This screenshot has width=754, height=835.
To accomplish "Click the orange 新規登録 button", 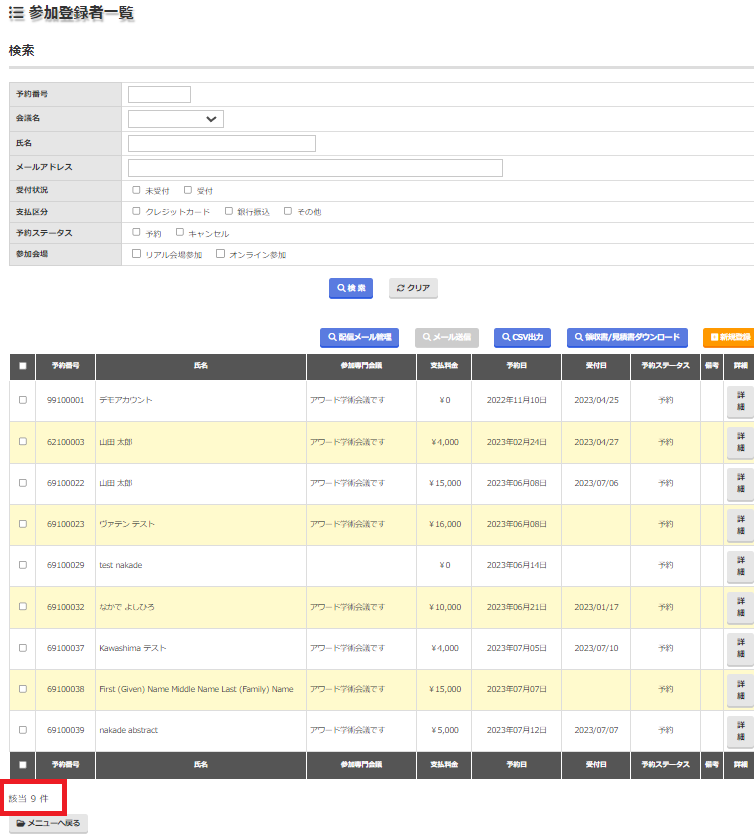I will 729,338.
